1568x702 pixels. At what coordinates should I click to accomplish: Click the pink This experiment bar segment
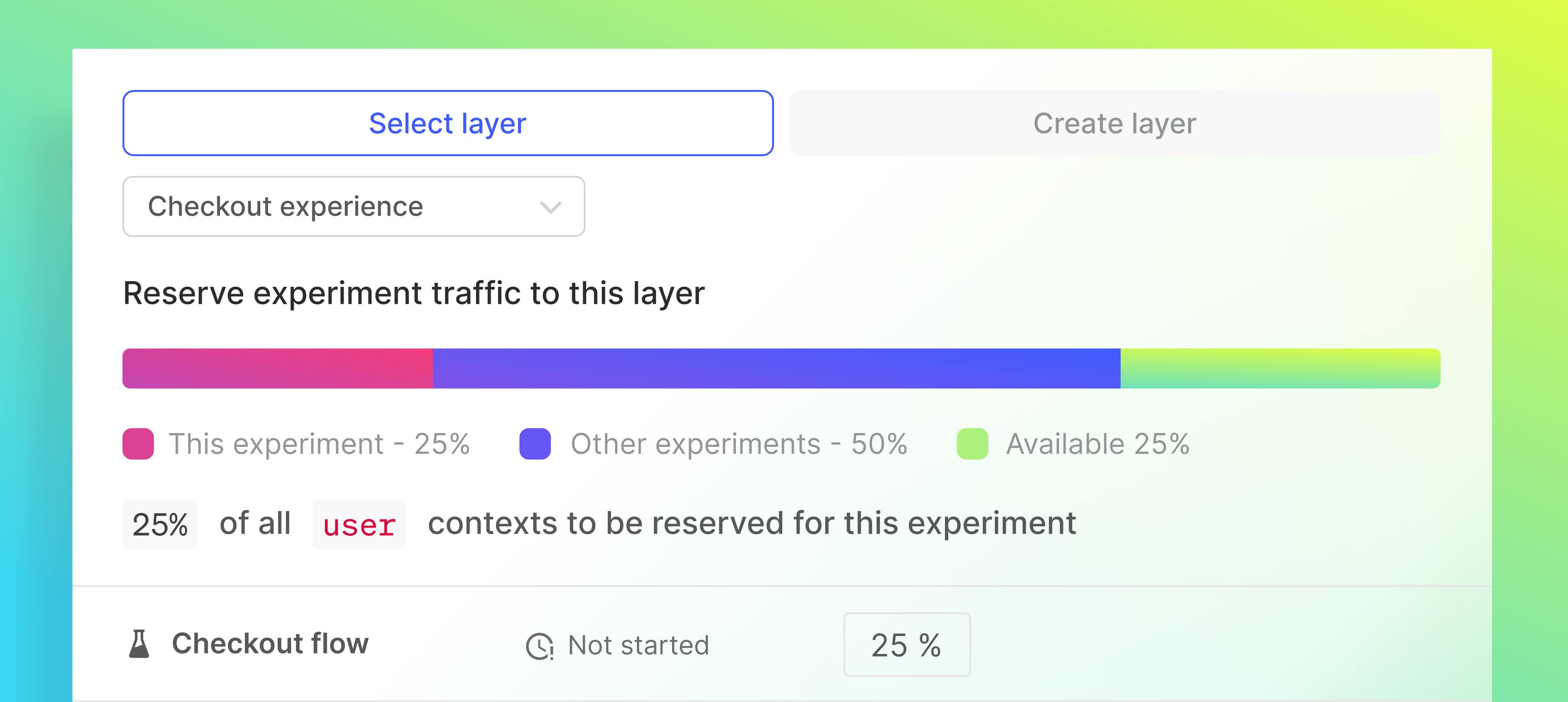click(278, 368)
